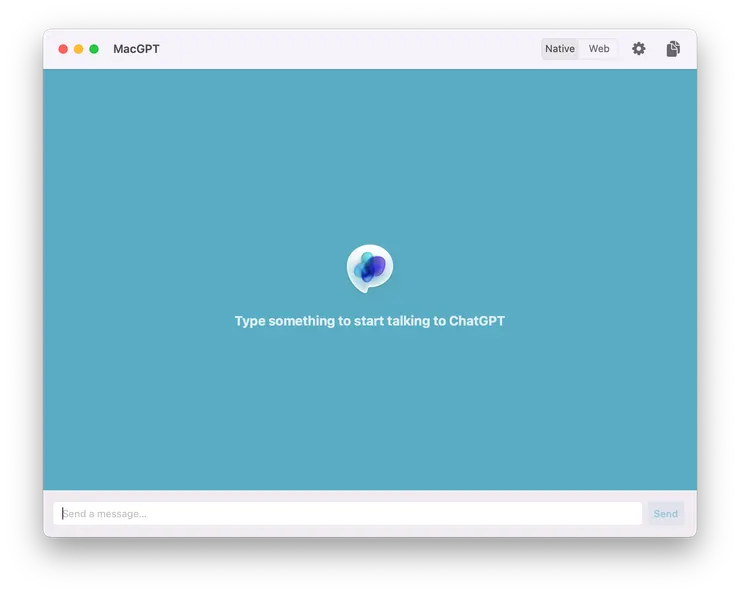Switch to Web mode

coord(598,49)
